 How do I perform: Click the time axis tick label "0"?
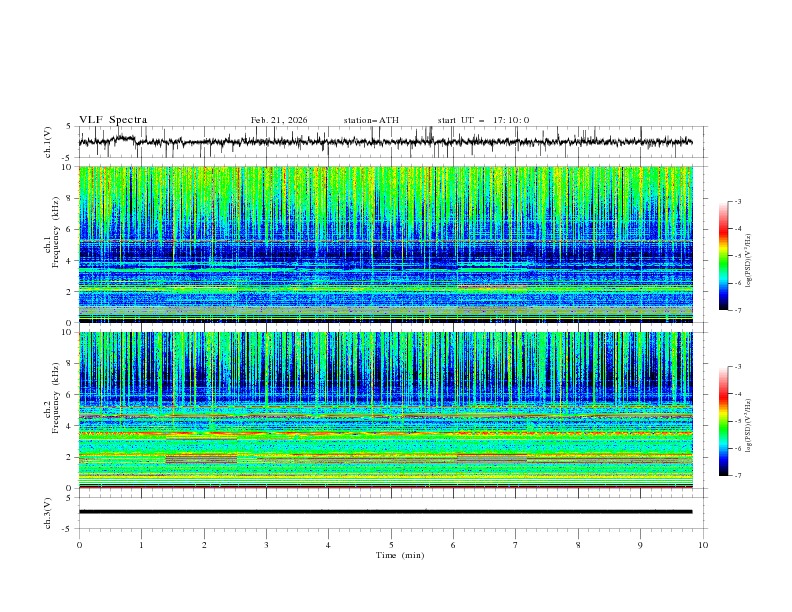point(79,545)
